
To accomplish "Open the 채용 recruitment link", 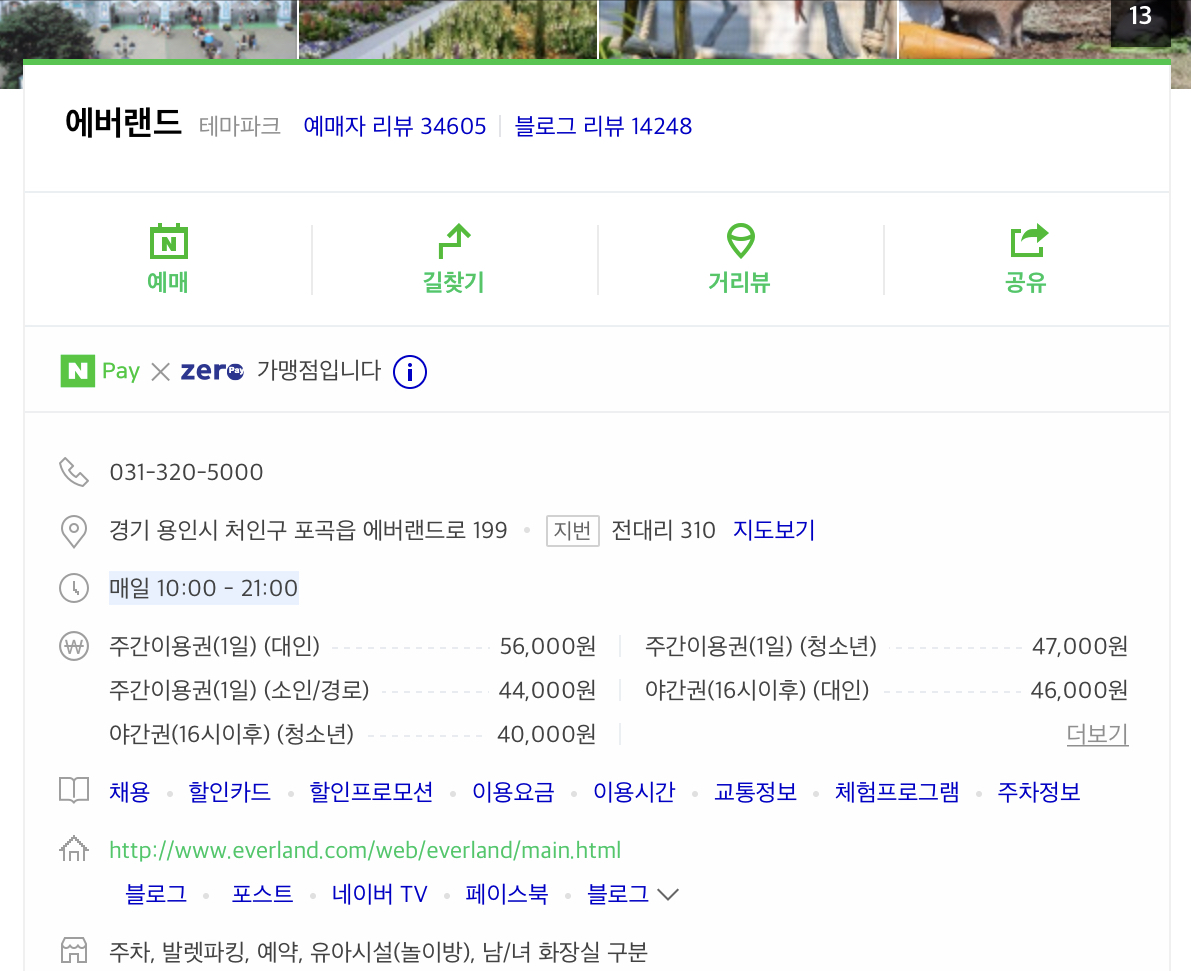I will click(129, 792).
